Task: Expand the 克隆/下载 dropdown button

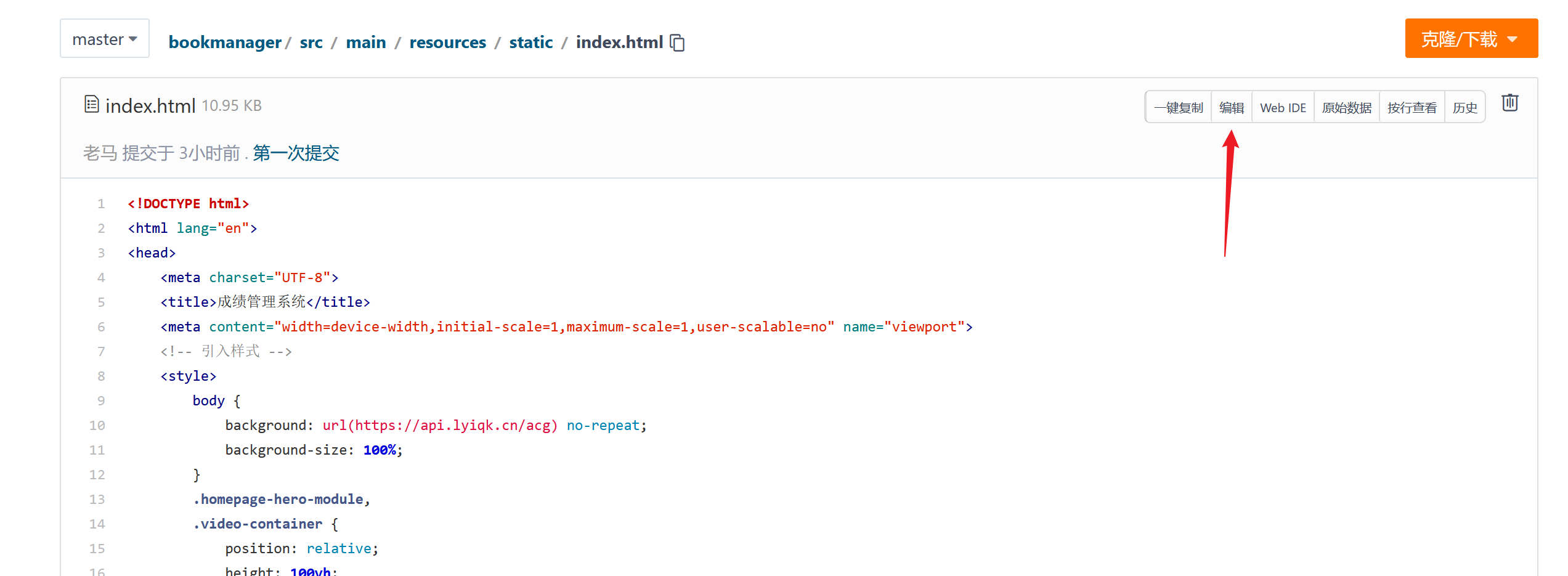Action: click(1471, 39)
